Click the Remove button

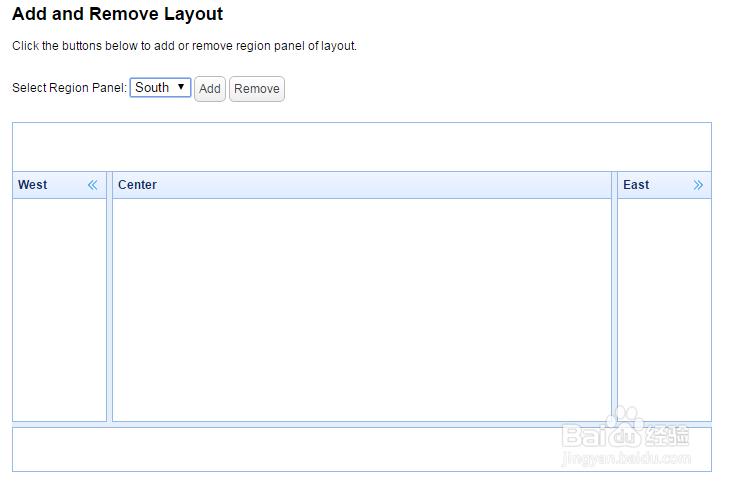pos(257,89)
